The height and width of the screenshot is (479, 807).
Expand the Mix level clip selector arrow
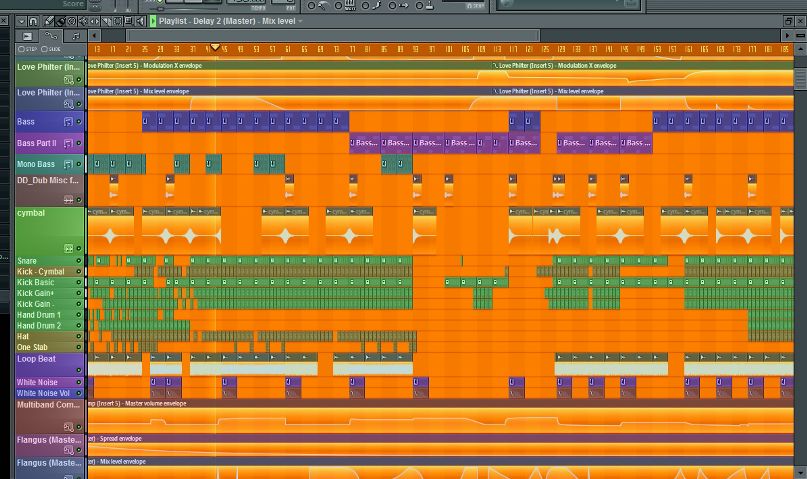pyautogui.click(x=300, y=21)
